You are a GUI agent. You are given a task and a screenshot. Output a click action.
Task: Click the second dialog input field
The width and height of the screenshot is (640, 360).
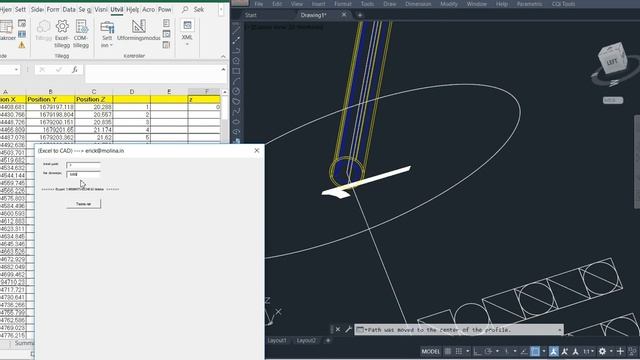pos(83,174)
